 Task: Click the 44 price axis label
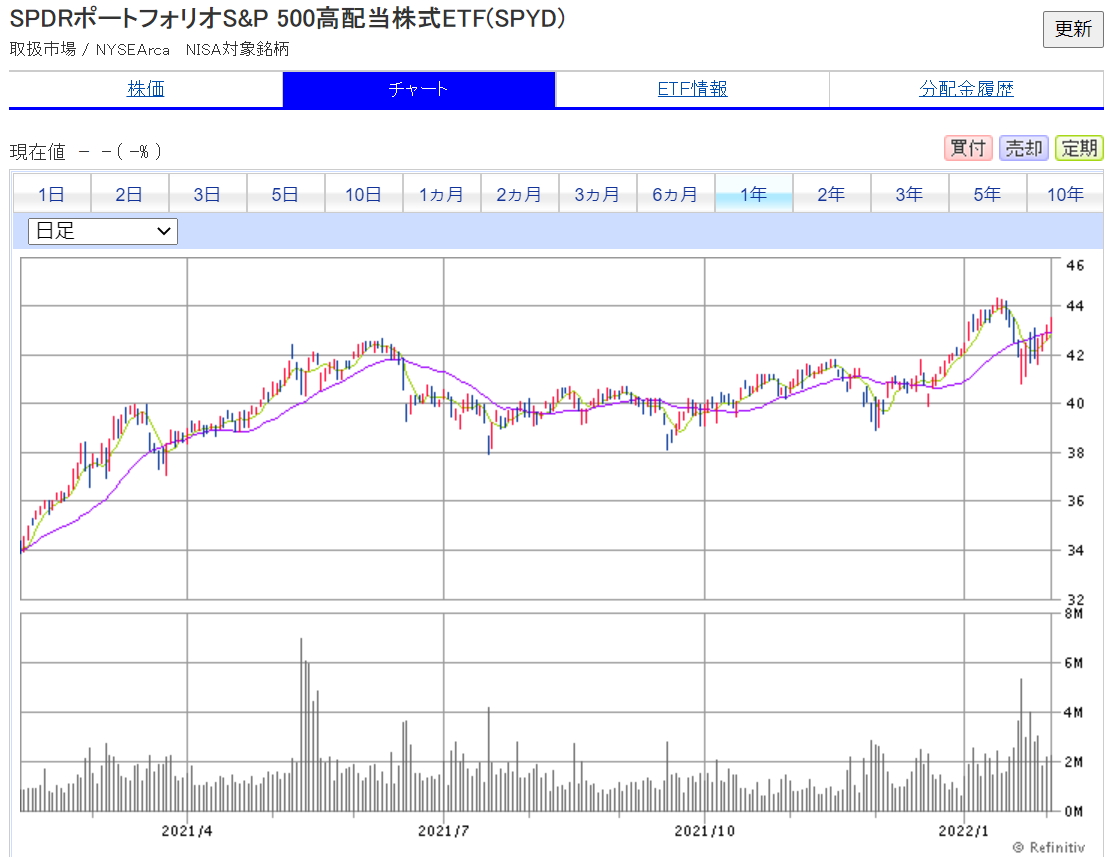point(1075,306)
